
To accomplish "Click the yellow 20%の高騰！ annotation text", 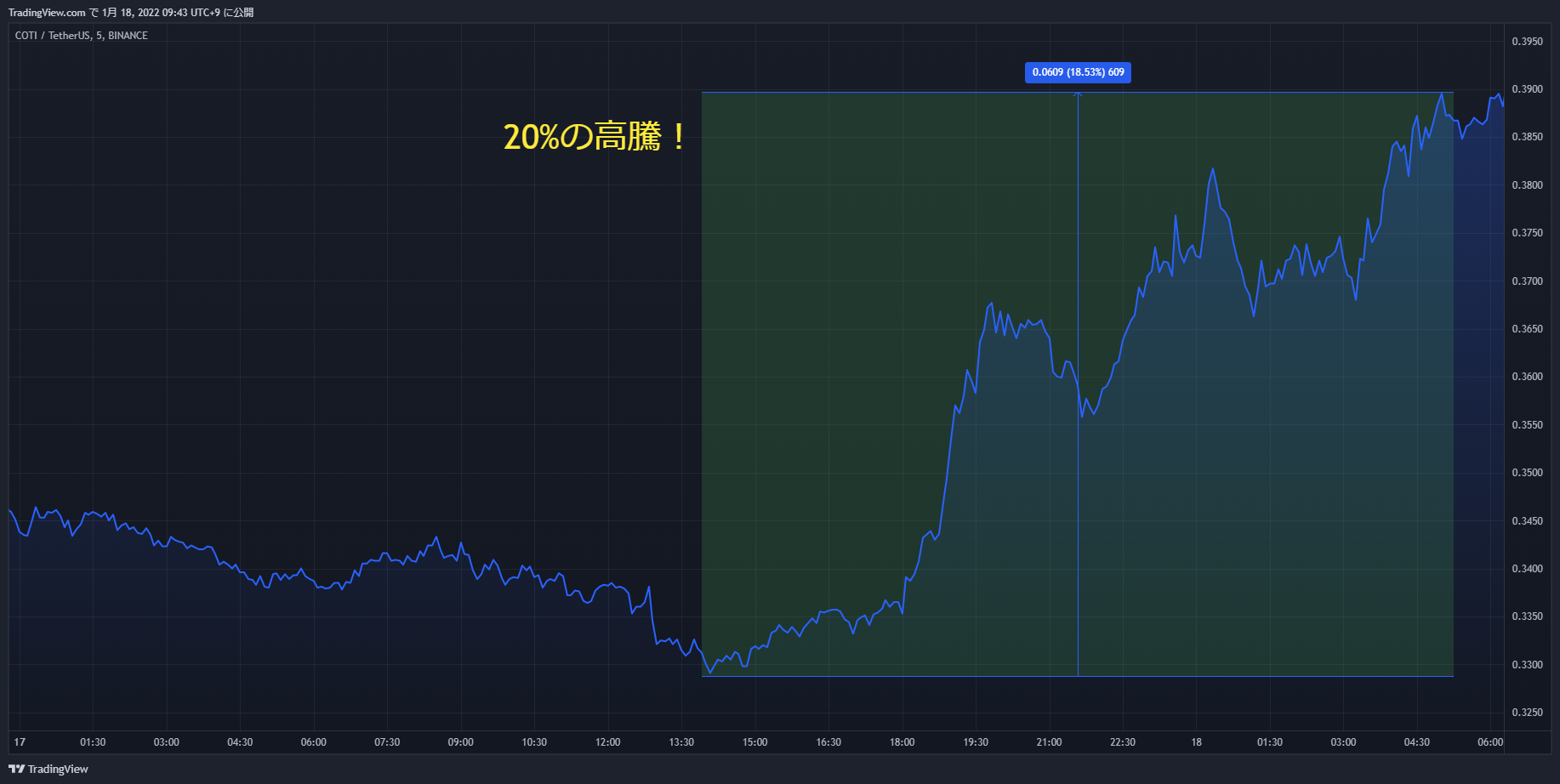I will pos(595,137).
